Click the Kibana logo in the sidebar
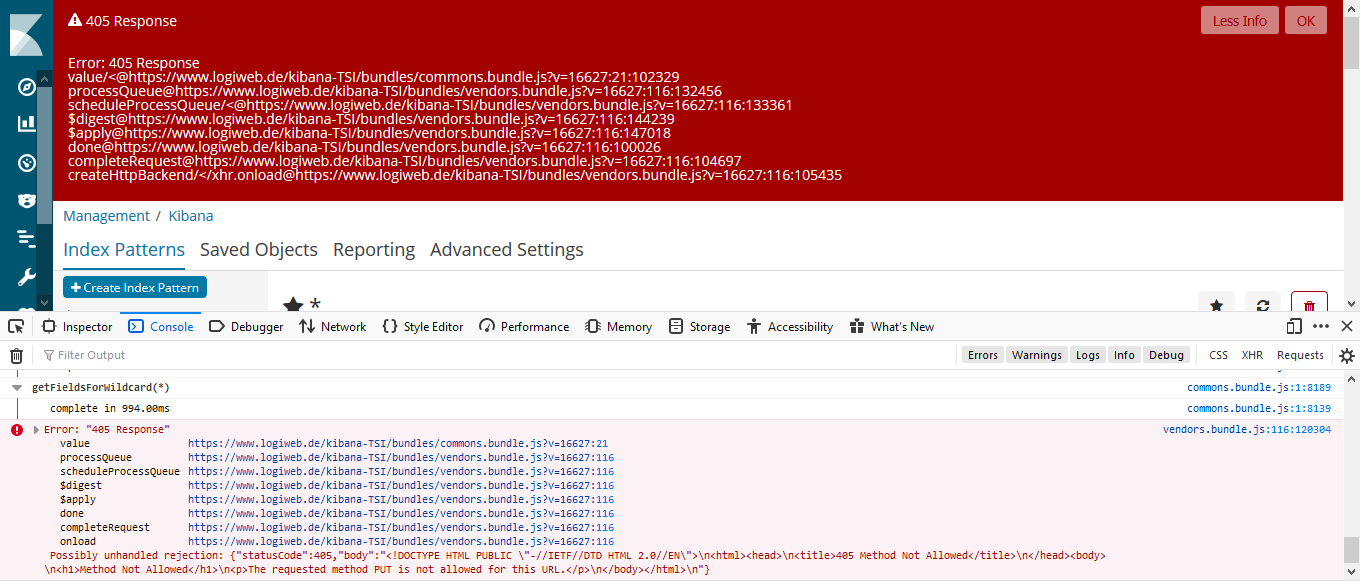Image resolution: width=1360 pixels, height=581 pixels. (x=26, y=34)
